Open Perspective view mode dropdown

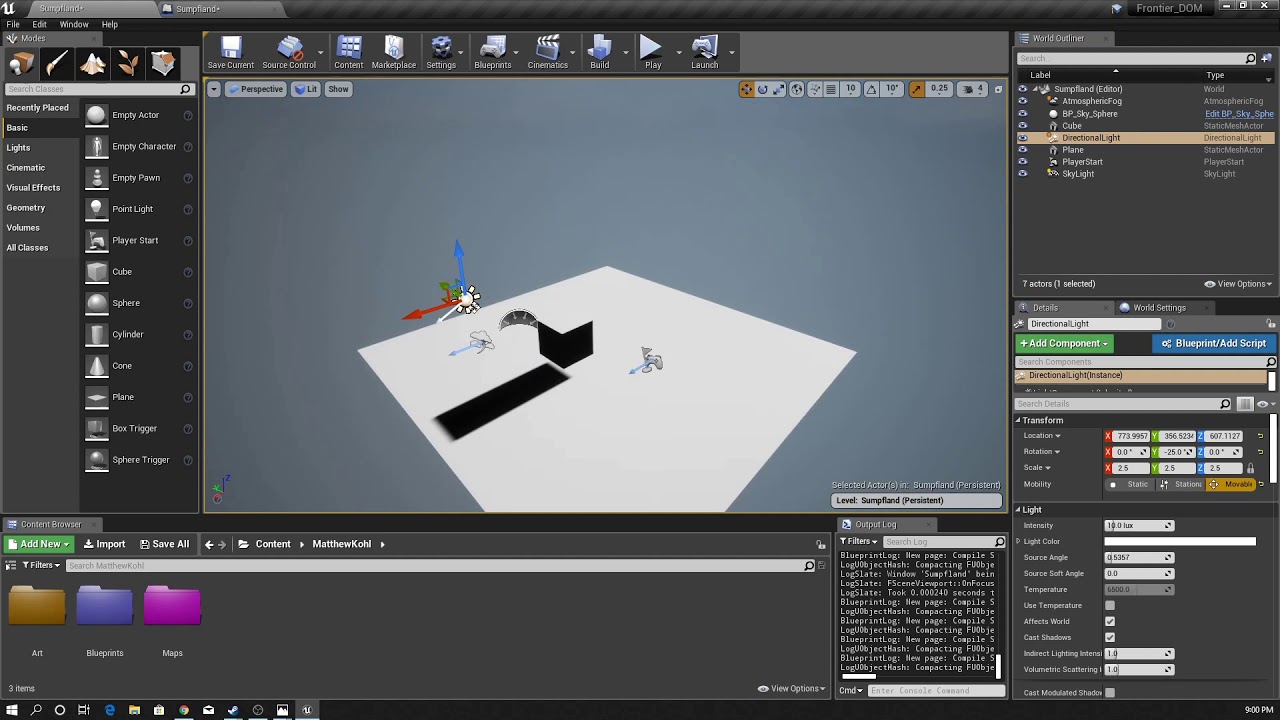pyautogui.click(x=256, y=89)
